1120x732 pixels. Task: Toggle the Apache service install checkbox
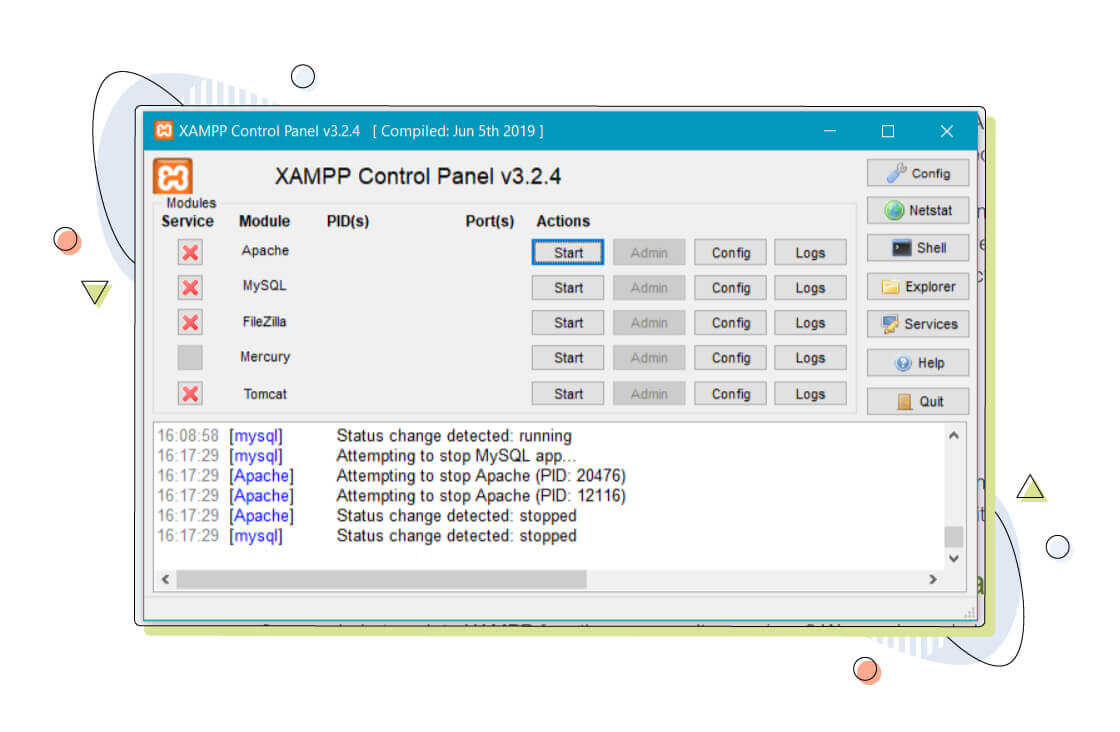190,252
